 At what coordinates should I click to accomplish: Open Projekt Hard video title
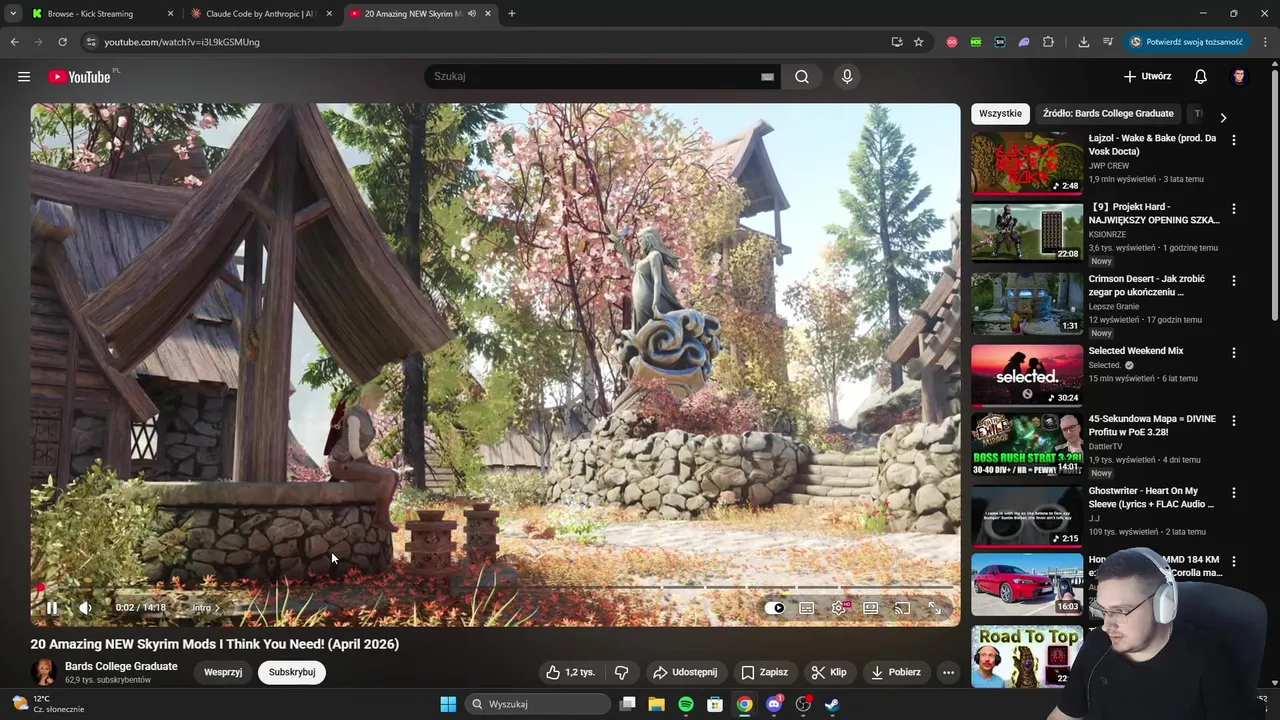click(1154, 213)
